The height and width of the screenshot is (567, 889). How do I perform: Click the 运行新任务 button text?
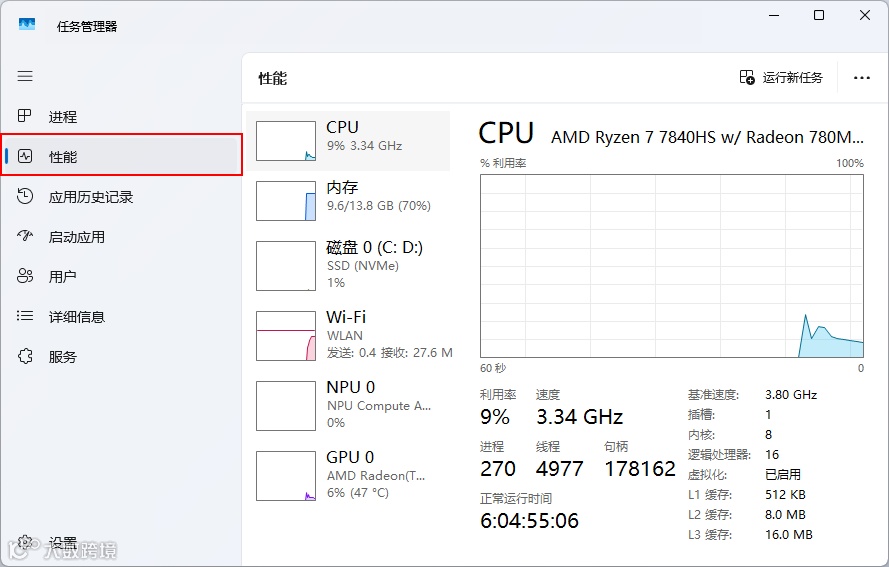pos(793,78)
